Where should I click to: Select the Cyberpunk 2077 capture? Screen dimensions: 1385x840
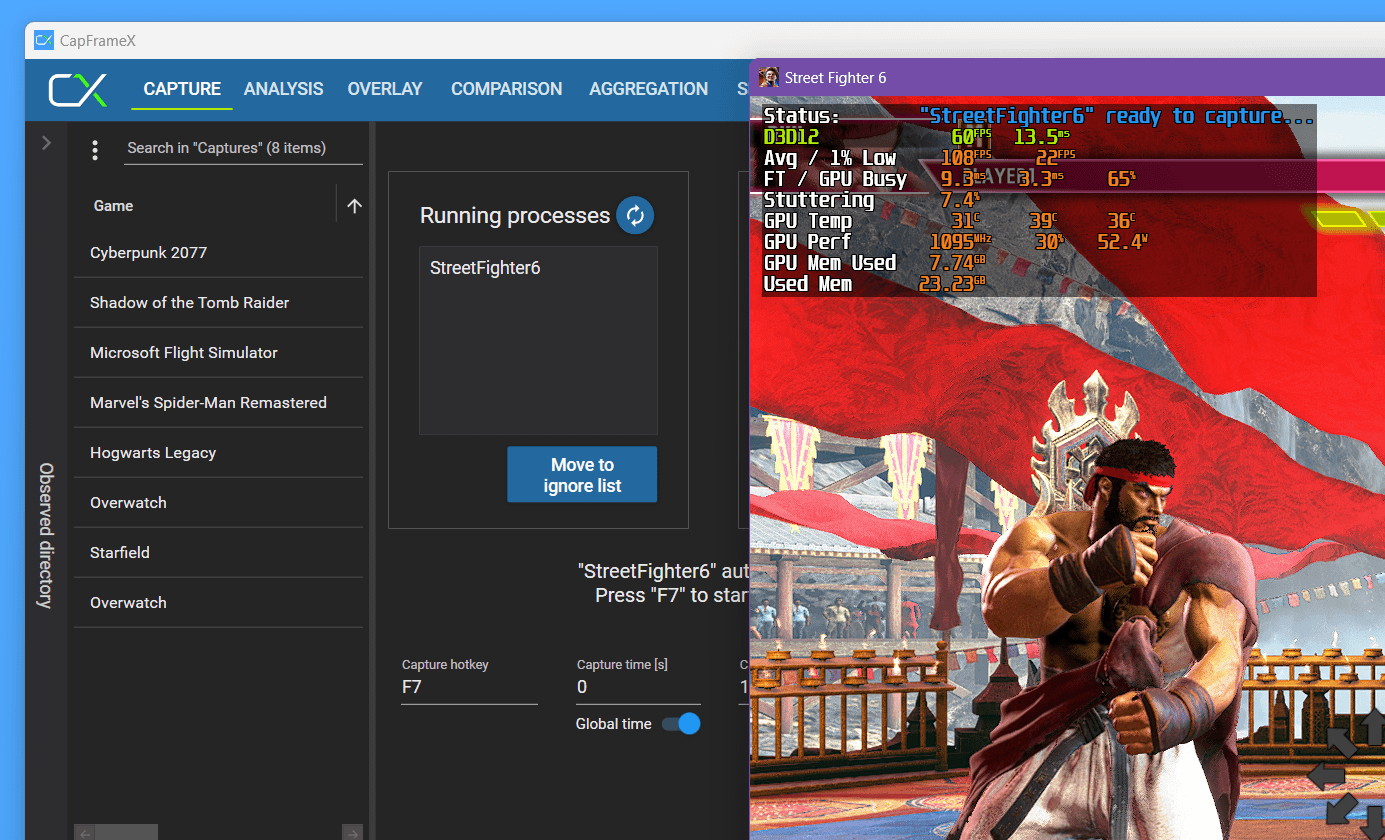click(x=218, y=253)
